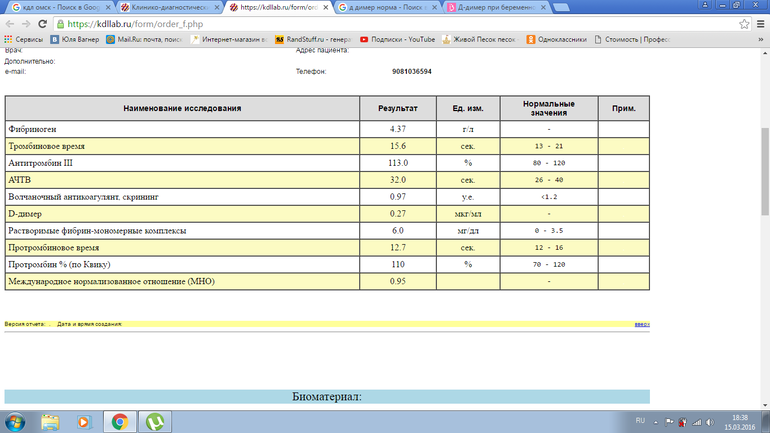This screenshot has height=433, width=770.
Task: Click the small blue link under the table
Action: click(642, 324)
